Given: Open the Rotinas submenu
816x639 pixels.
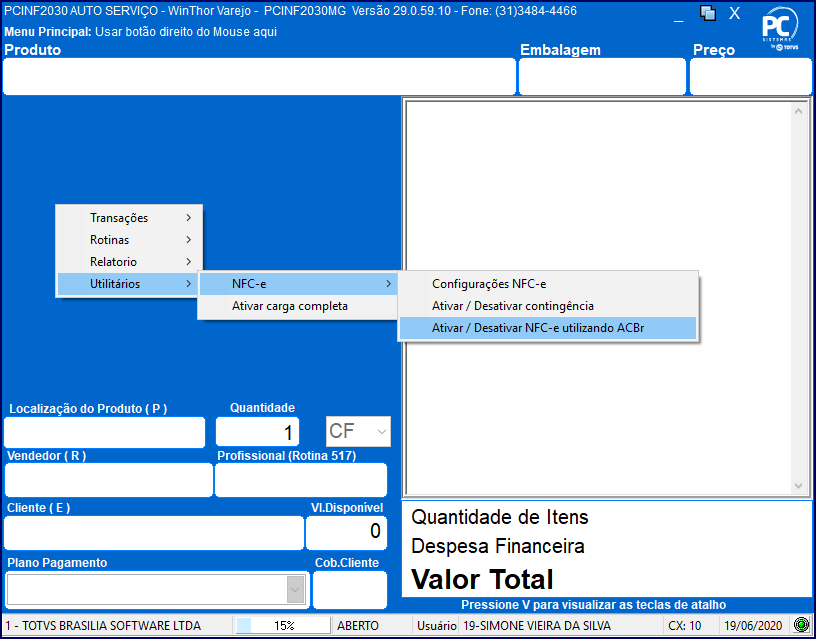Looking at the screenshot, I should (129, 240).
